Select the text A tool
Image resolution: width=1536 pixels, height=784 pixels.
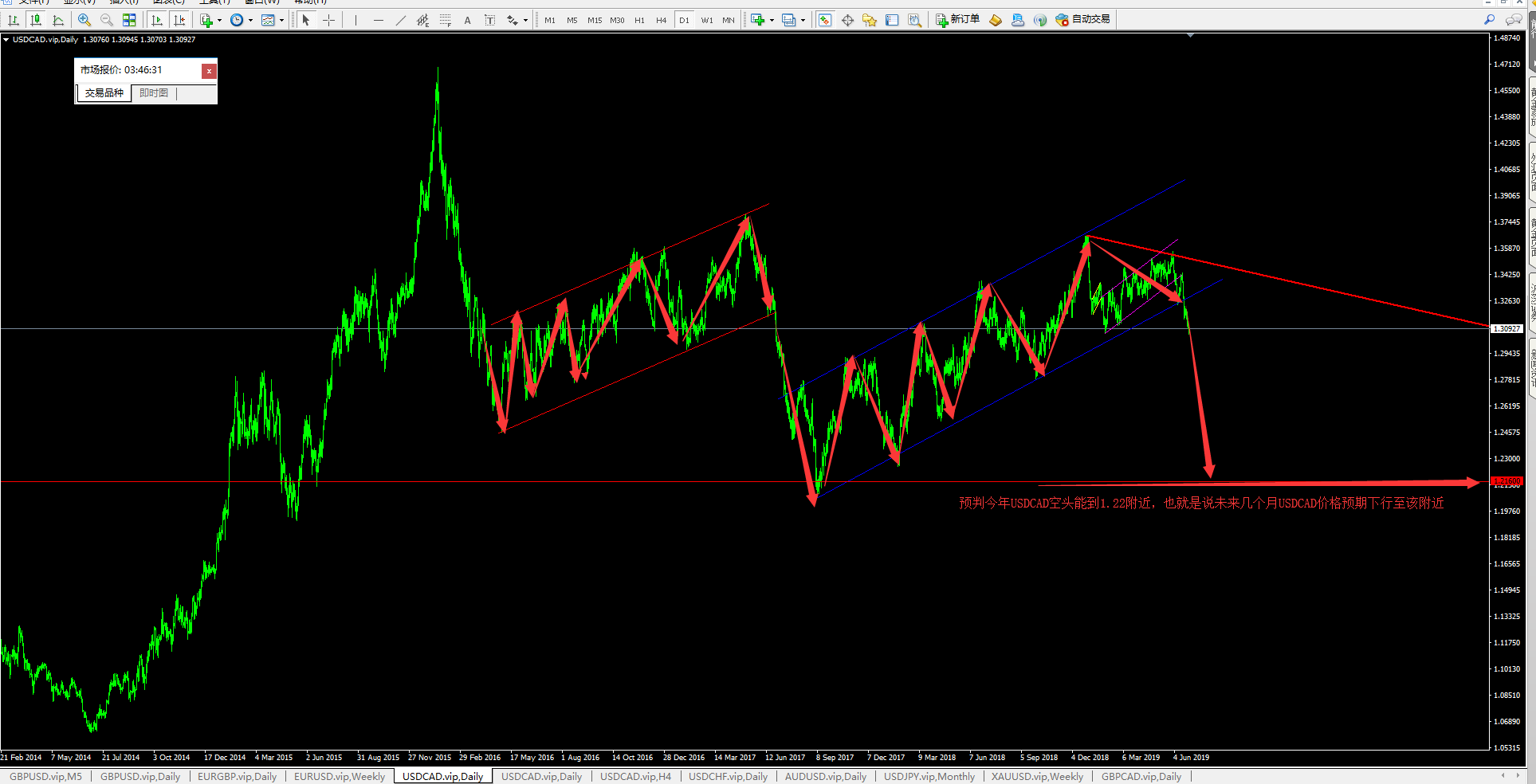pos(467,20)
